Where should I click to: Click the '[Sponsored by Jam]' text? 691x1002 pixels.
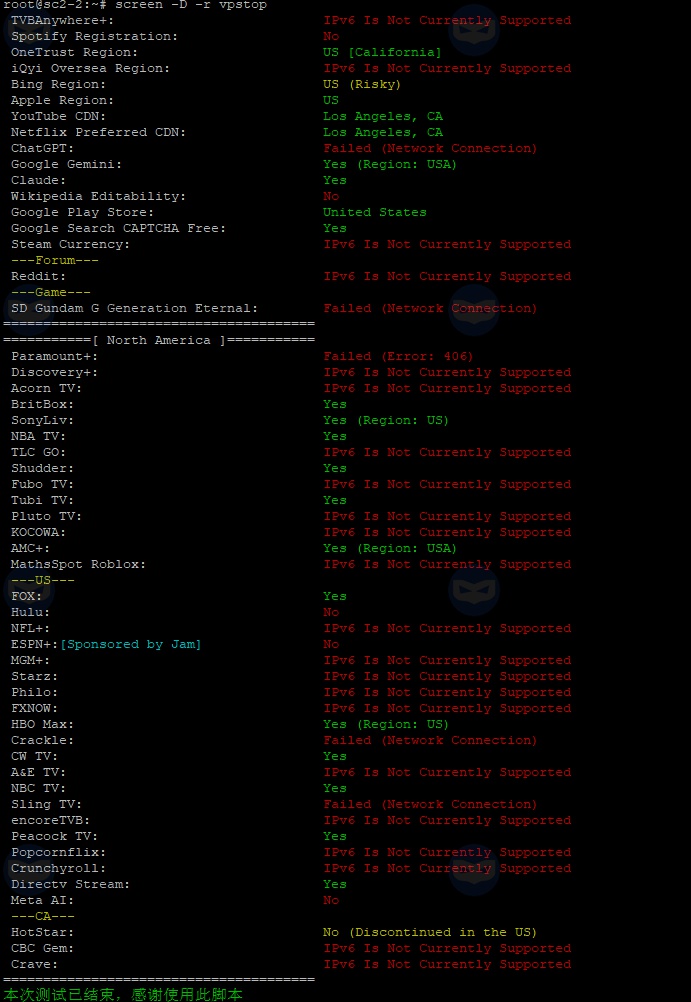[x=130, y=644]
